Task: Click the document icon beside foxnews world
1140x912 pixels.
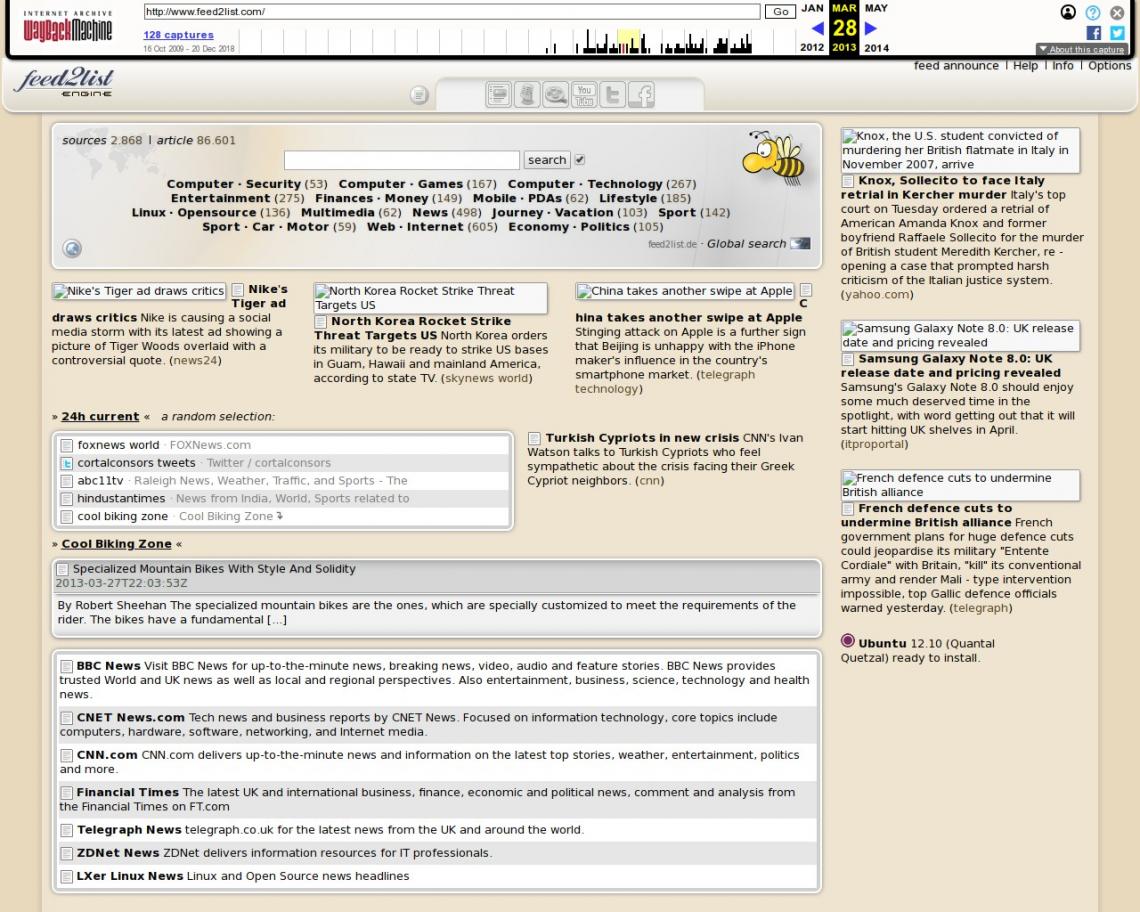Action: point(67,445)
